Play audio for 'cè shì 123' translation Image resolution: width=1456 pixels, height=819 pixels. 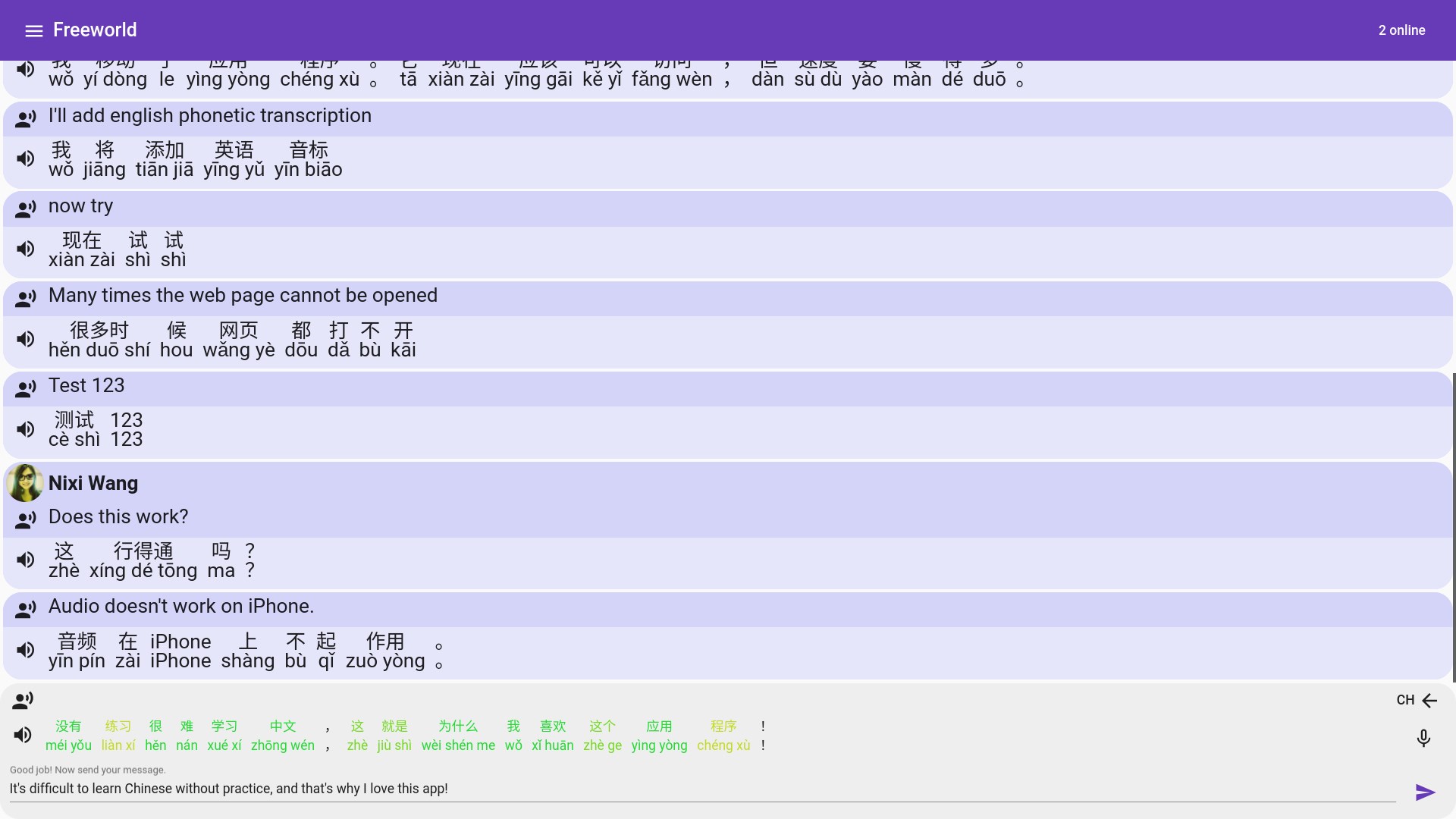26,429
